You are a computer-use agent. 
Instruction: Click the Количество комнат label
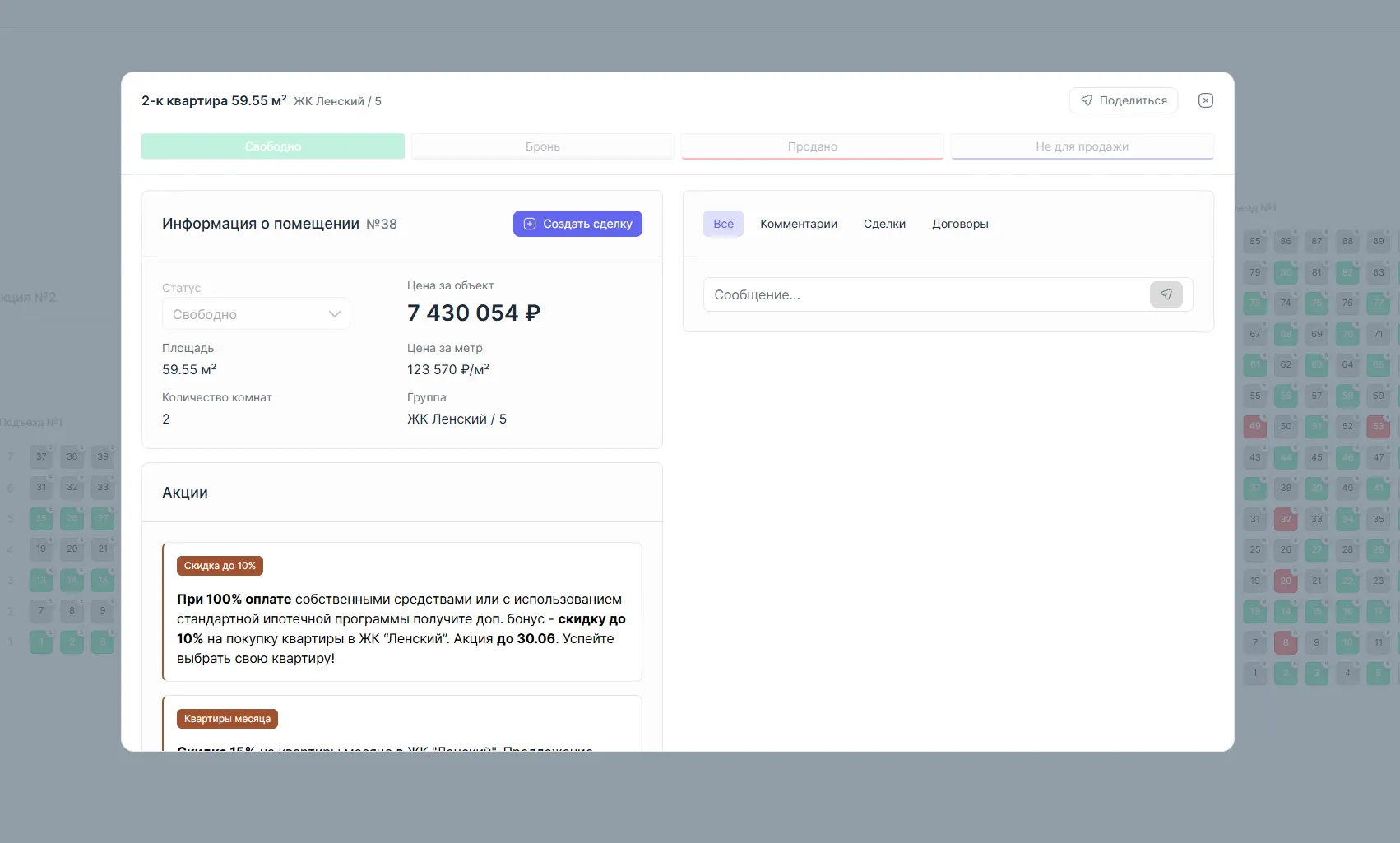[x=217, y=397]
